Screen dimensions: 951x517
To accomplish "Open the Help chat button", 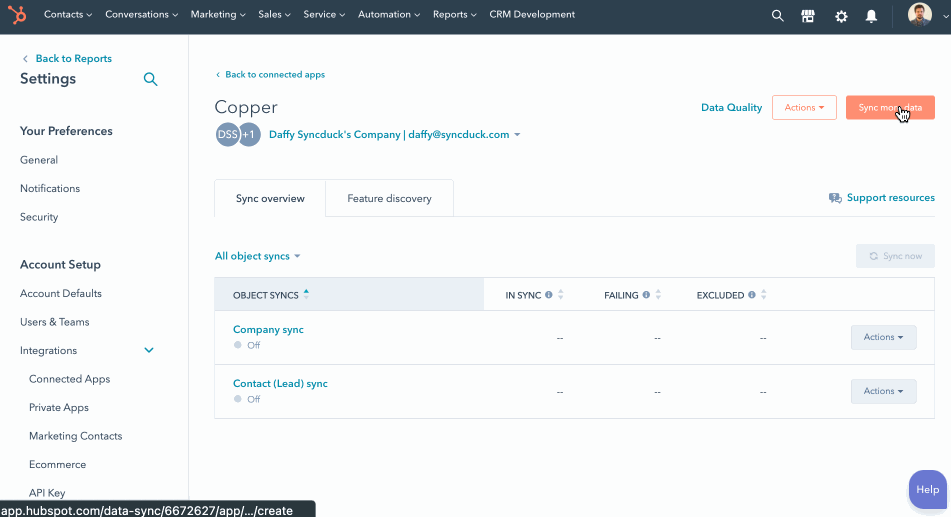I will click(x=927, y=490).
